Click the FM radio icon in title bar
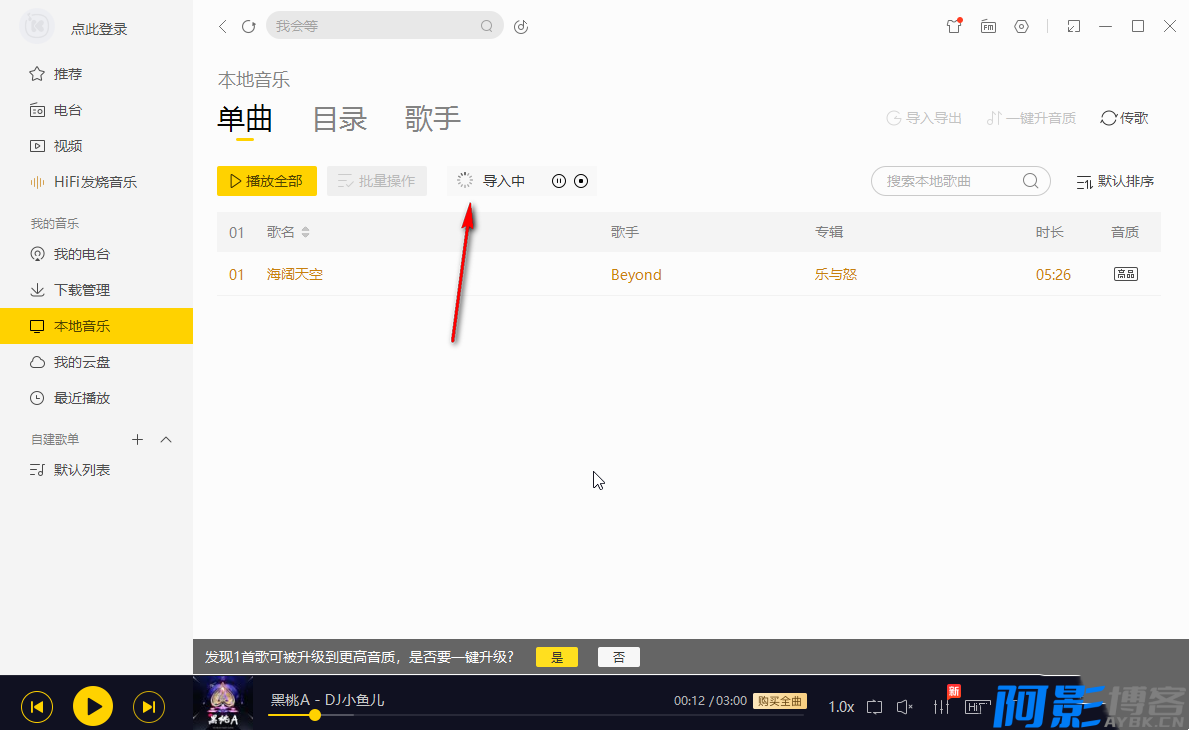The image size is (1189, 730). pos(988,27)
